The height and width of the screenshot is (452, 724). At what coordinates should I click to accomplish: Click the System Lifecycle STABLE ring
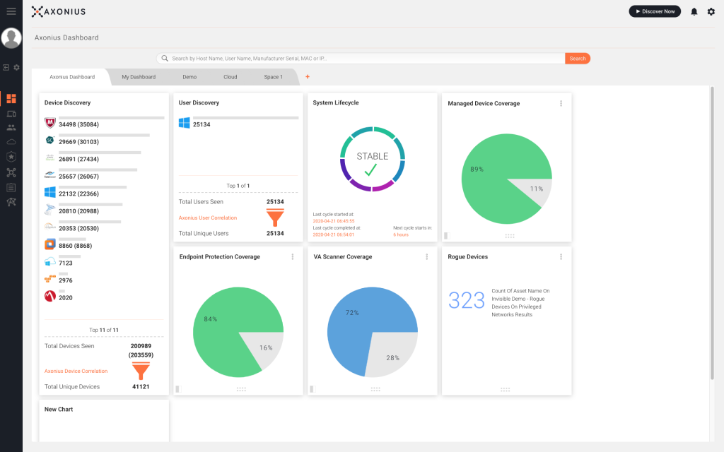click(372, 159)
